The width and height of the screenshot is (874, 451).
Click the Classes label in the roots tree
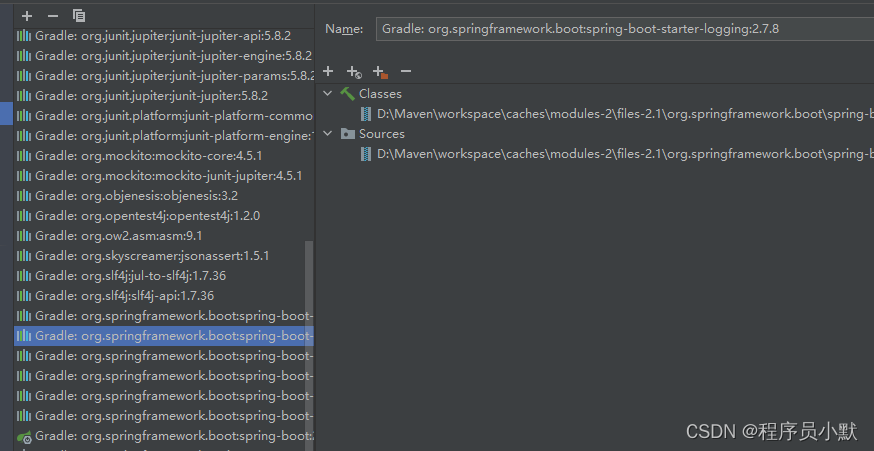(380, 94)
